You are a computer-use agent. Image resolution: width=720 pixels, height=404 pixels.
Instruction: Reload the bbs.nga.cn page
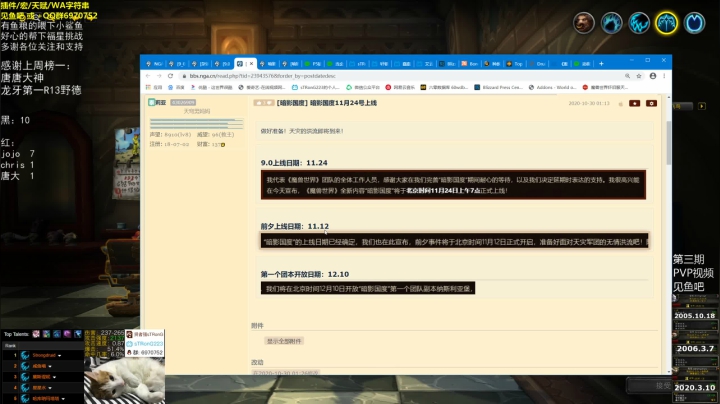pos(170,76)
